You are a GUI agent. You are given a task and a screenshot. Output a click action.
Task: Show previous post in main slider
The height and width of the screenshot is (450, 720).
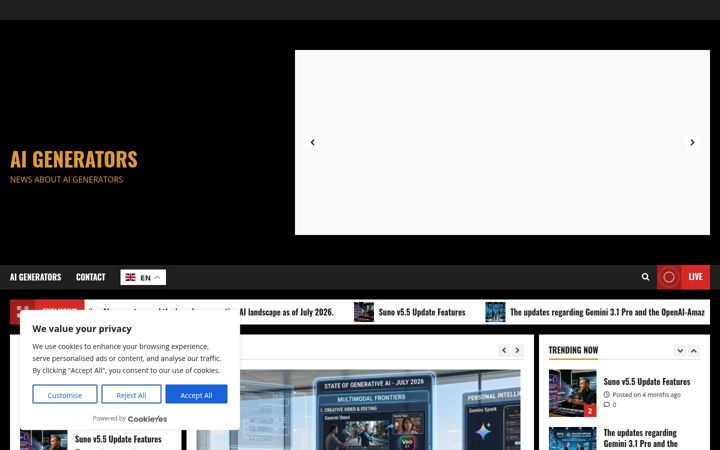504,350
